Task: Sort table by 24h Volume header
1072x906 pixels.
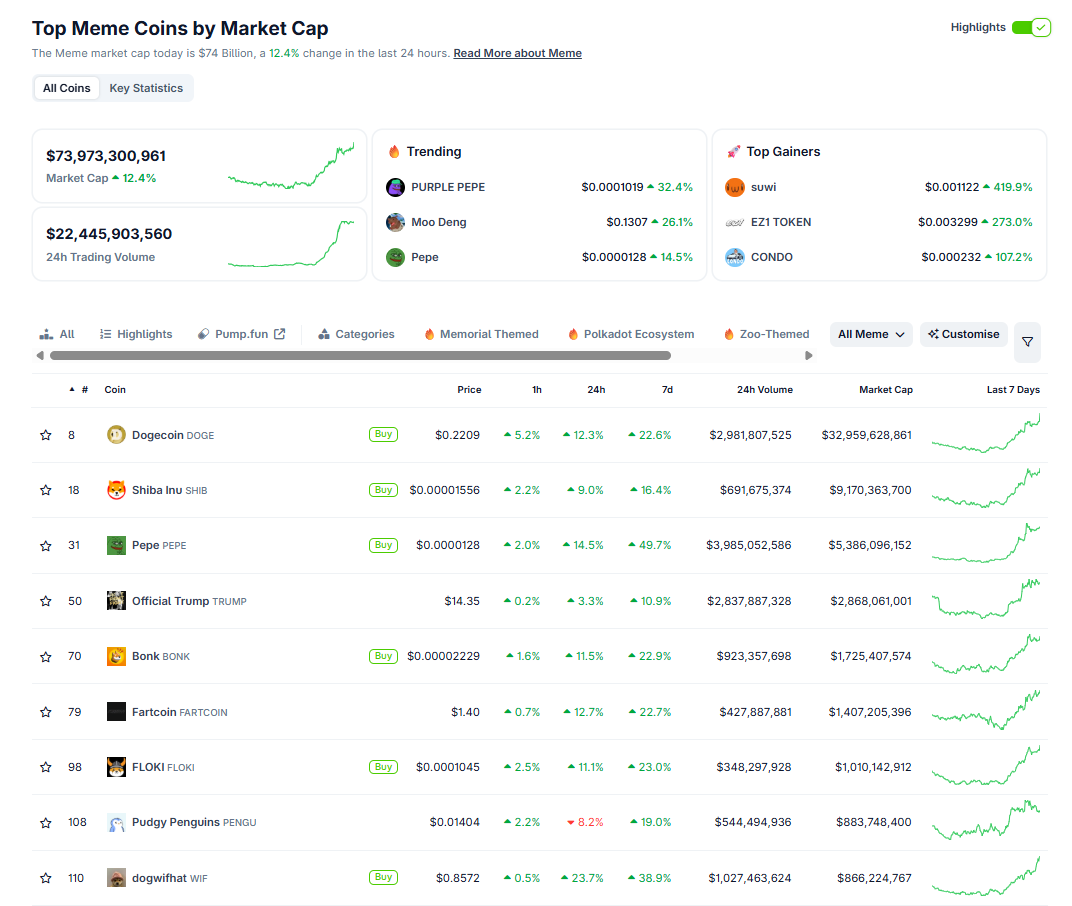Action: tap(764, 390)
